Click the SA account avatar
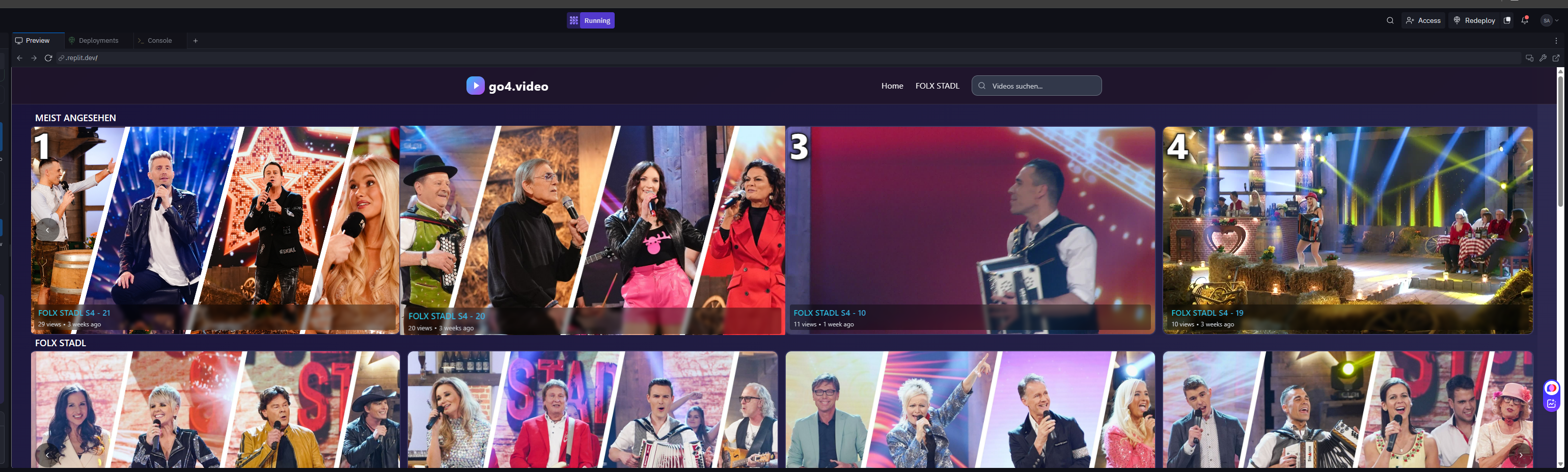1568x472 pixels. (x=1546, y=21)
